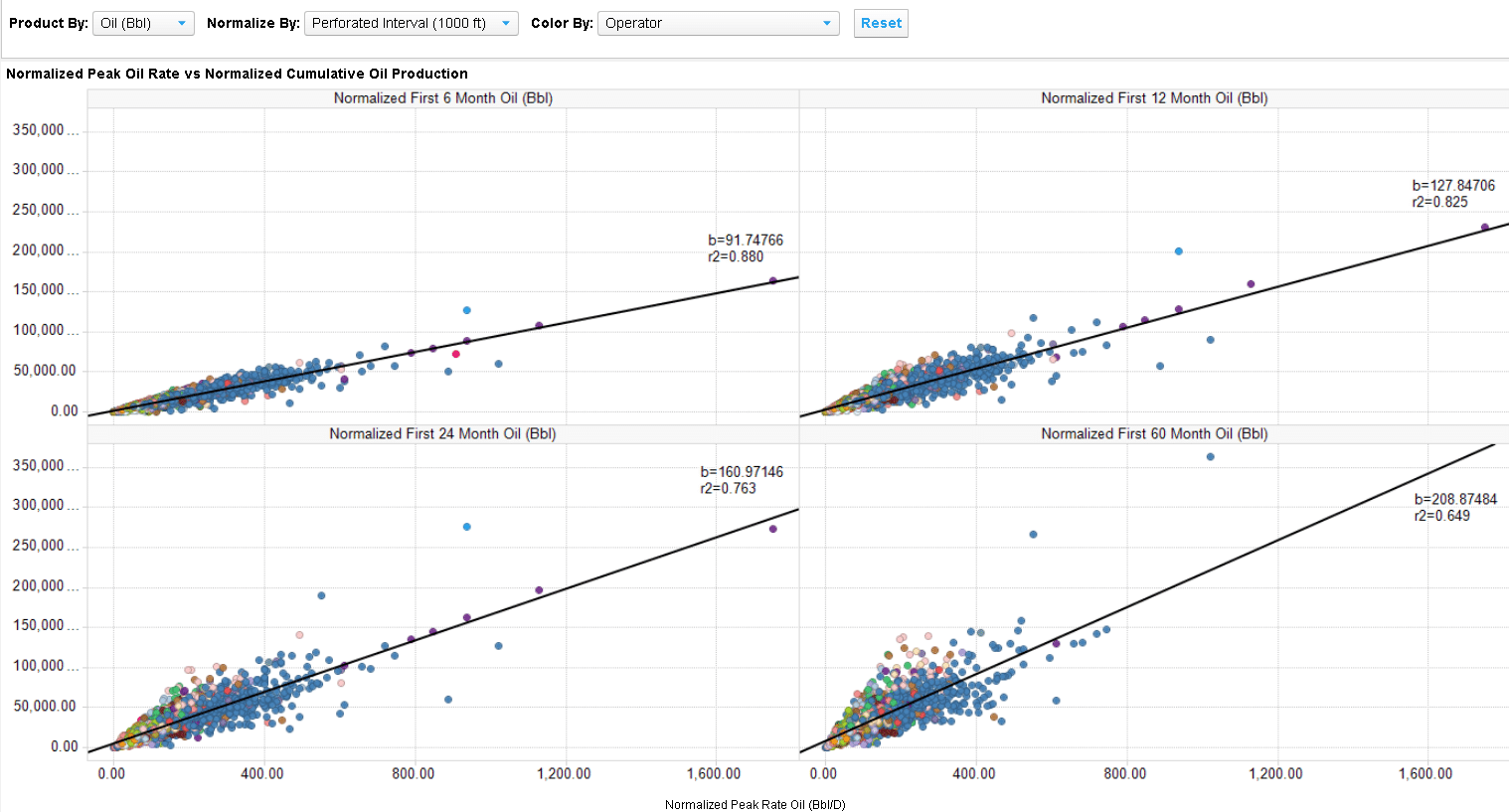The width and height of the screenshot is (1509, 812).
Task: Select the Normalized First 12 Month Oil header
Action: click(1154, 98)
